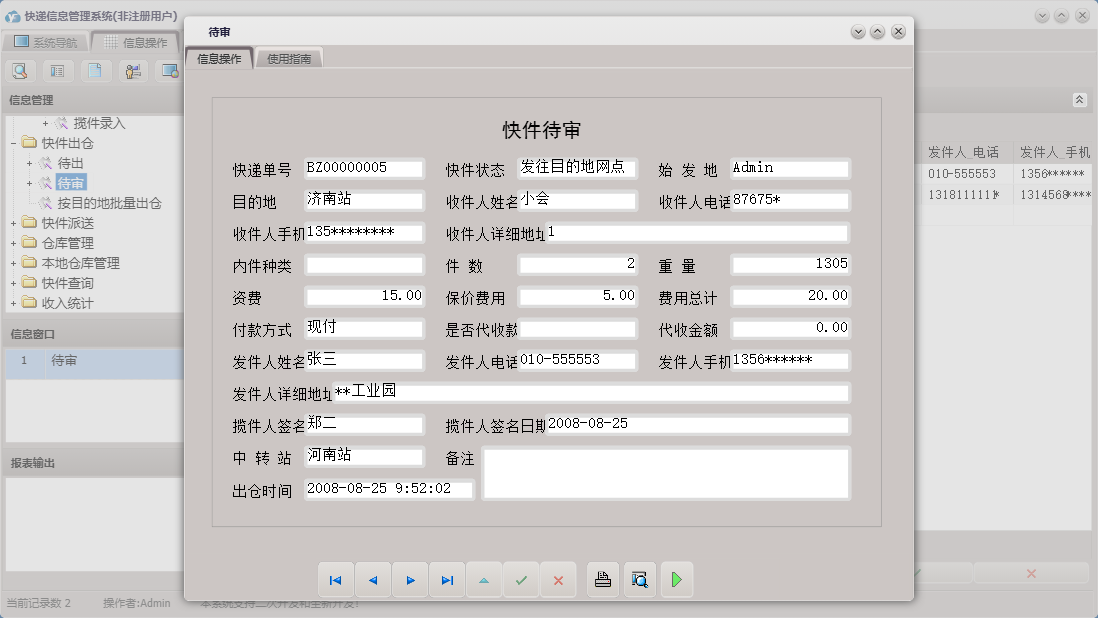
Task: Jump to the last record using navigation arrows
Action: 447,579
